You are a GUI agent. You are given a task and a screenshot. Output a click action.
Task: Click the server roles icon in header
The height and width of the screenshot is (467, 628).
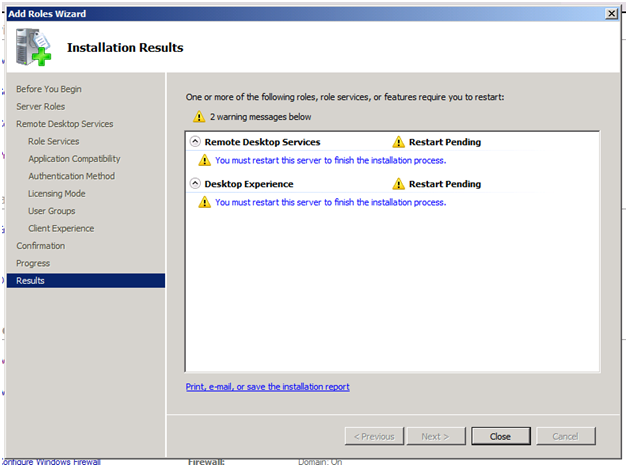tap(33, 46)
